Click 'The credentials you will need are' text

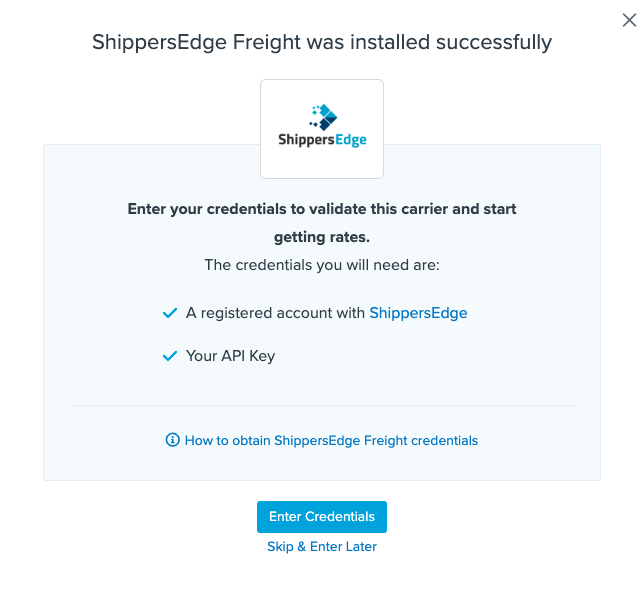tap(322, 265)
